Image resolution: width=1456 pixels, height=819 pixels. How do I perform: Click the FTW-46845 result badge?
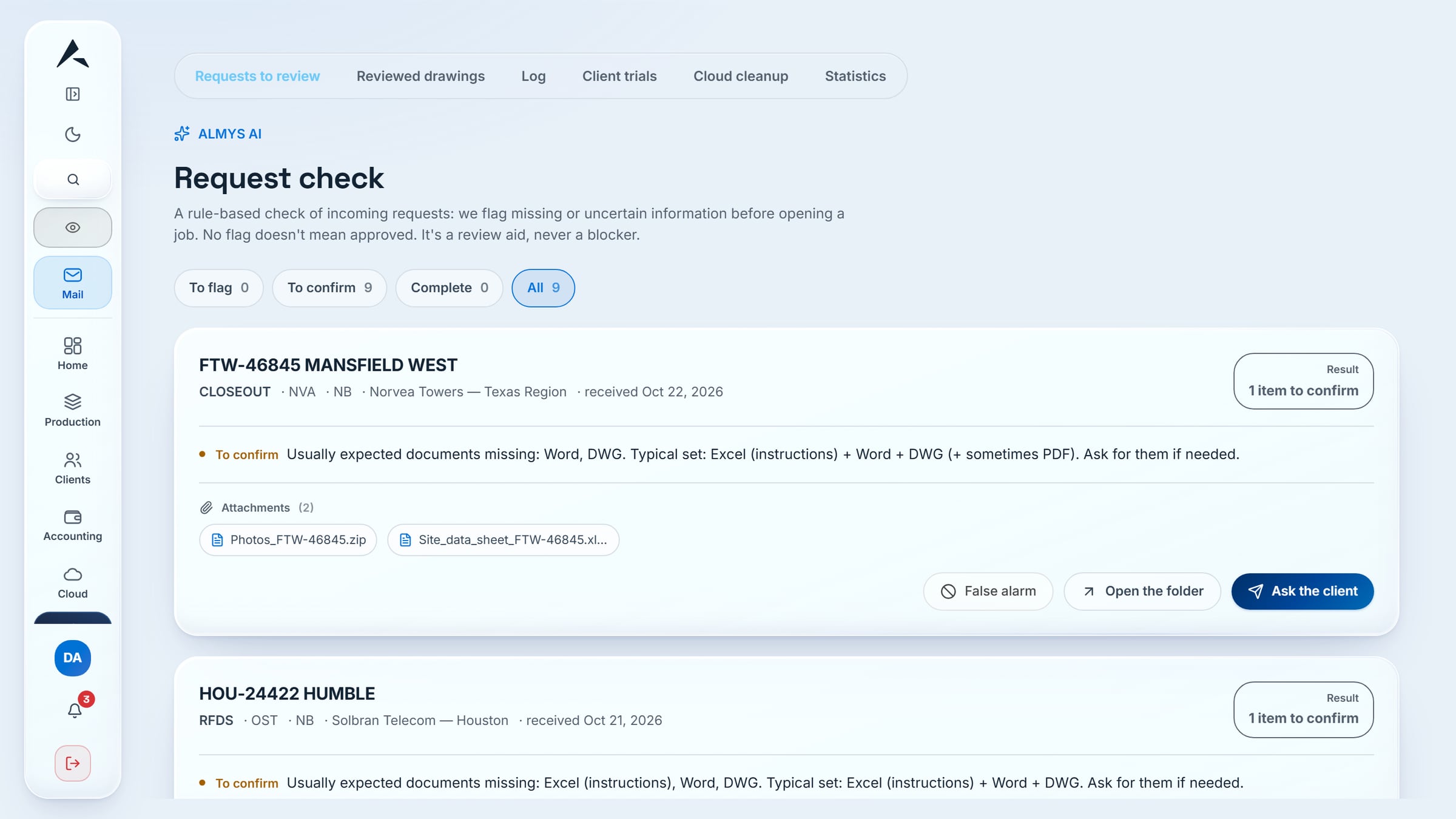pos(1304,381)
